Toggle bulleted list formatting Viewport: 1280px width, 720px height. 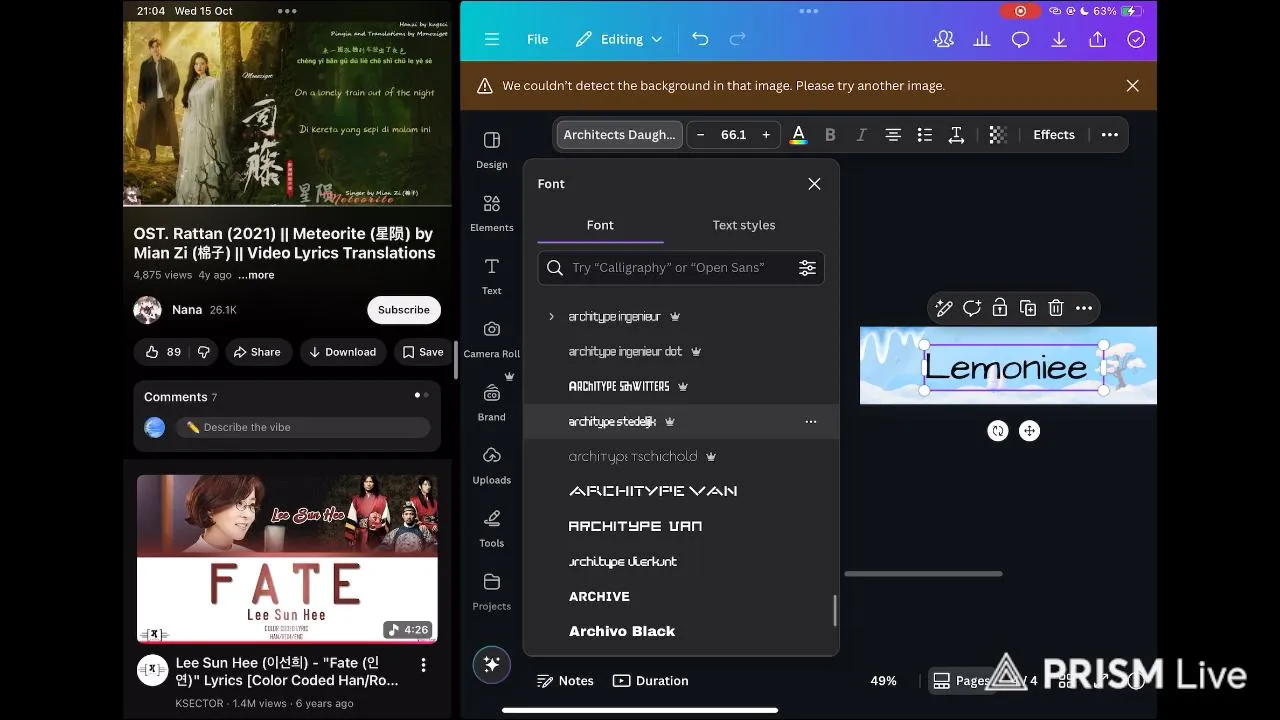click(x=925, y=135)
